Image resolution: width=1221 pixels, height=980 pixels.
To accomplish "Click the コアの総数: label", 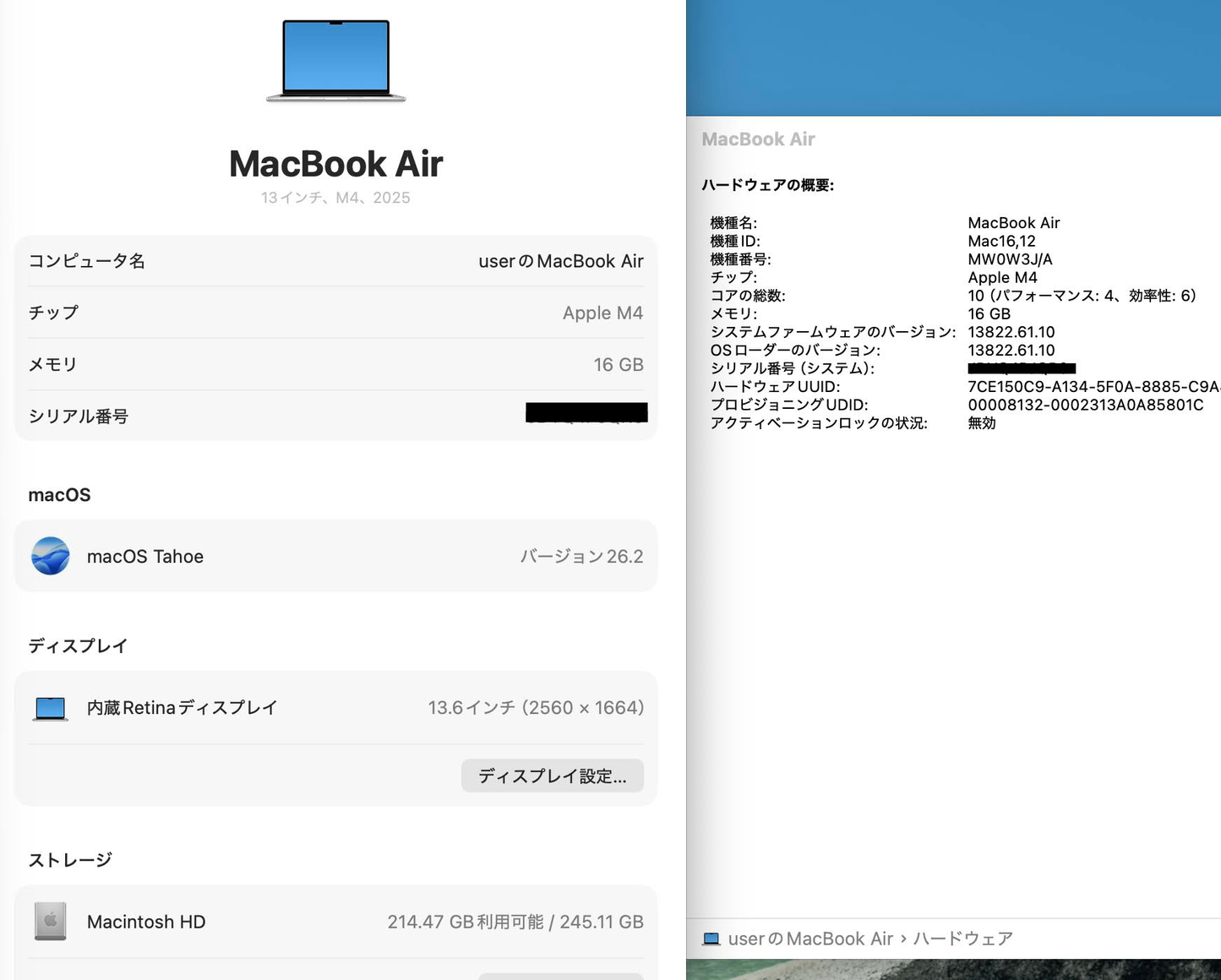I will (748, 296).
